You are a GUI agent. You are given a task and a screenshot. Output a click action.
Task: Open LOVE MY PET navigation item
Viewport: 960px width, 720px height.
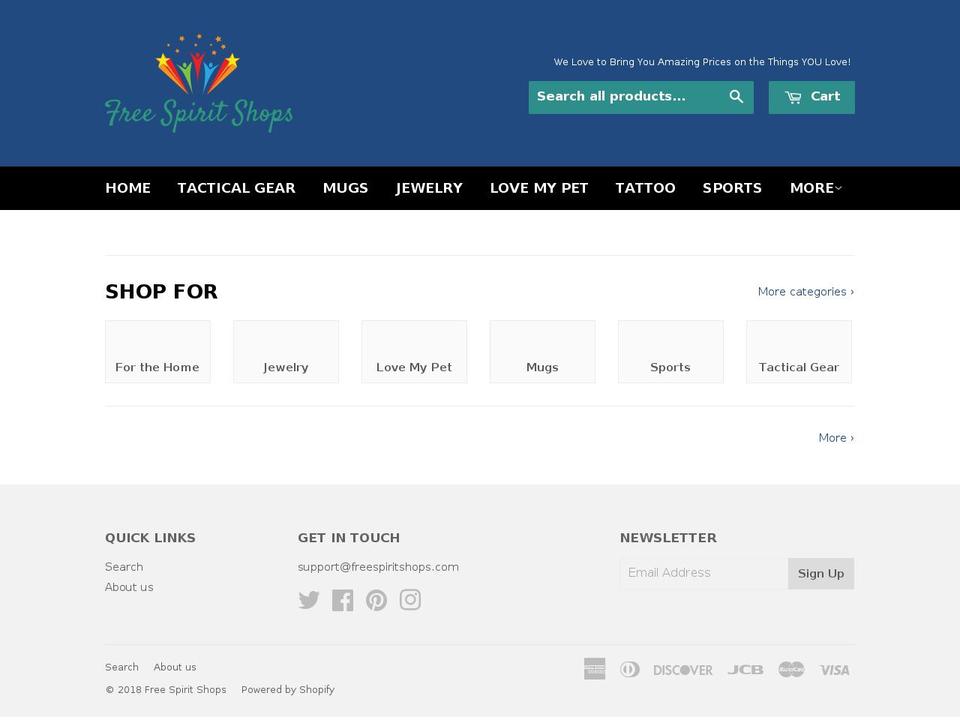pos(539,188)
